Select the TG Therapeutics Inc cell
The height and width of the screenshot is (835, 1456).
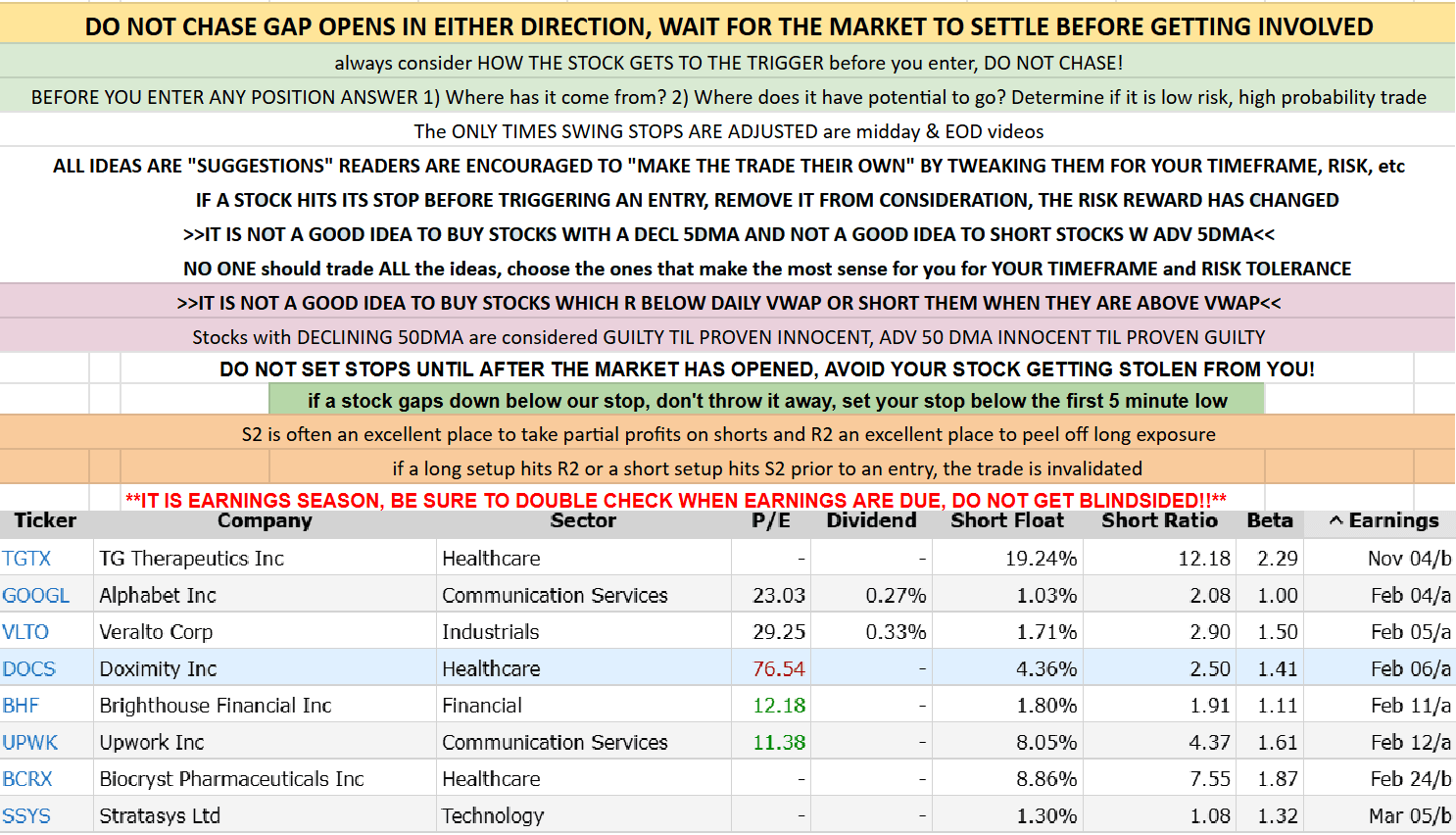pyautogui.click(x=265, y=559)
